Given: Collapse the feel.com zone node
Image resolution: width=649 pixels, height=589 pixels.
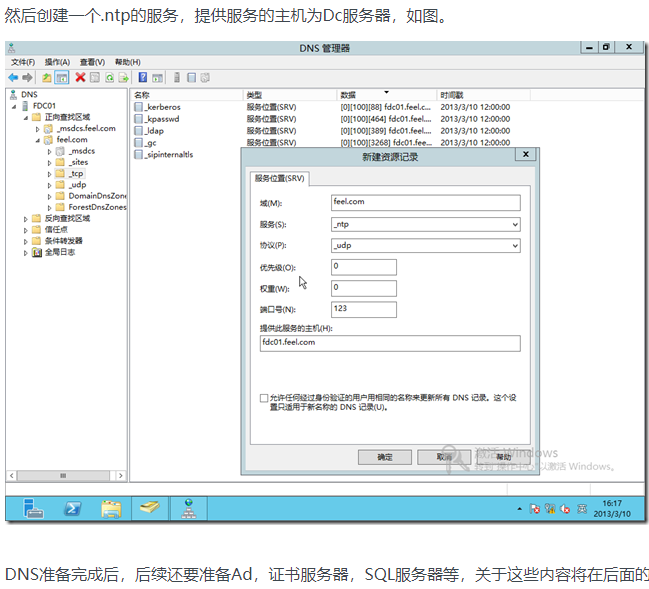Looking at the screenshot, I should click(37, 140).
